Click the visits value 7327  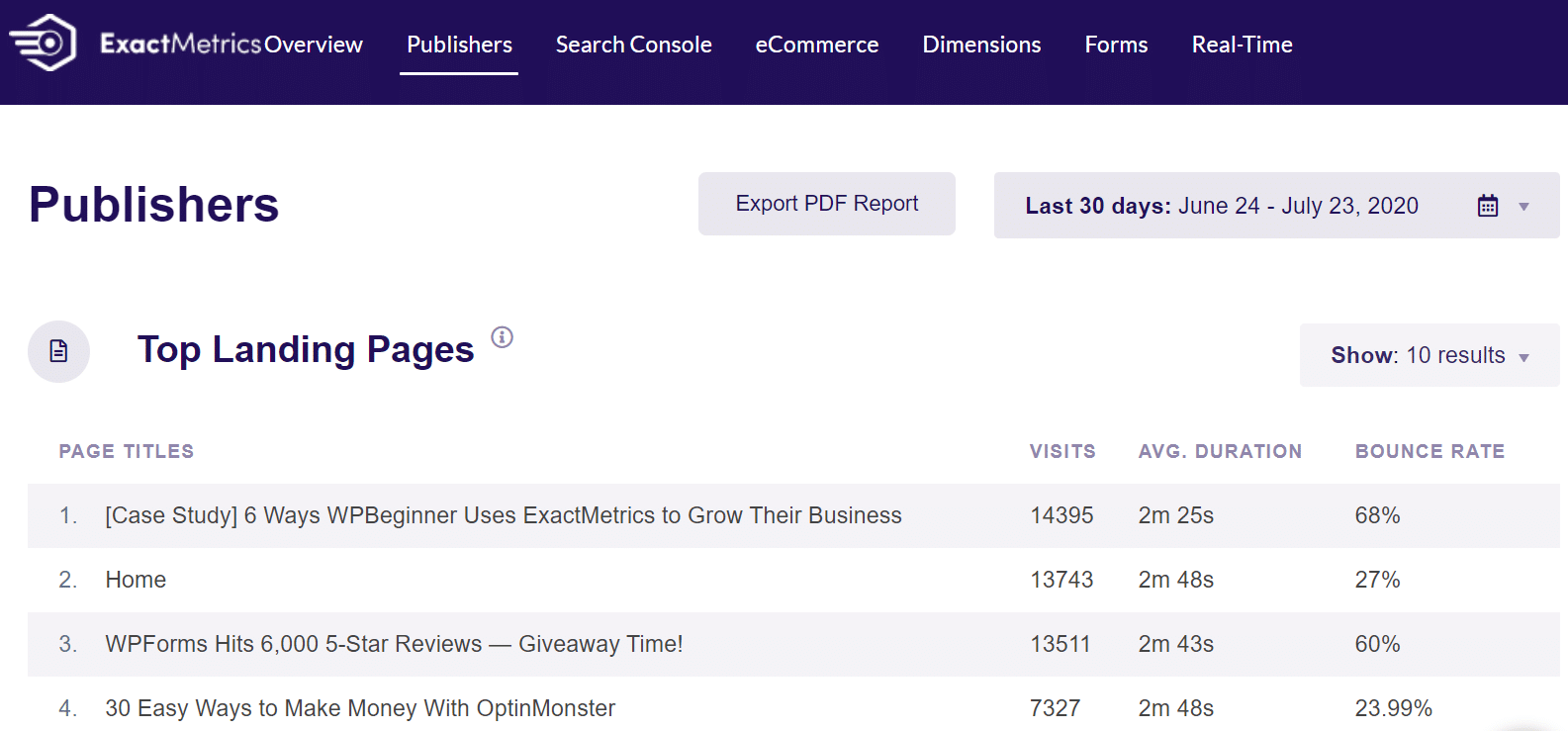1055,708
